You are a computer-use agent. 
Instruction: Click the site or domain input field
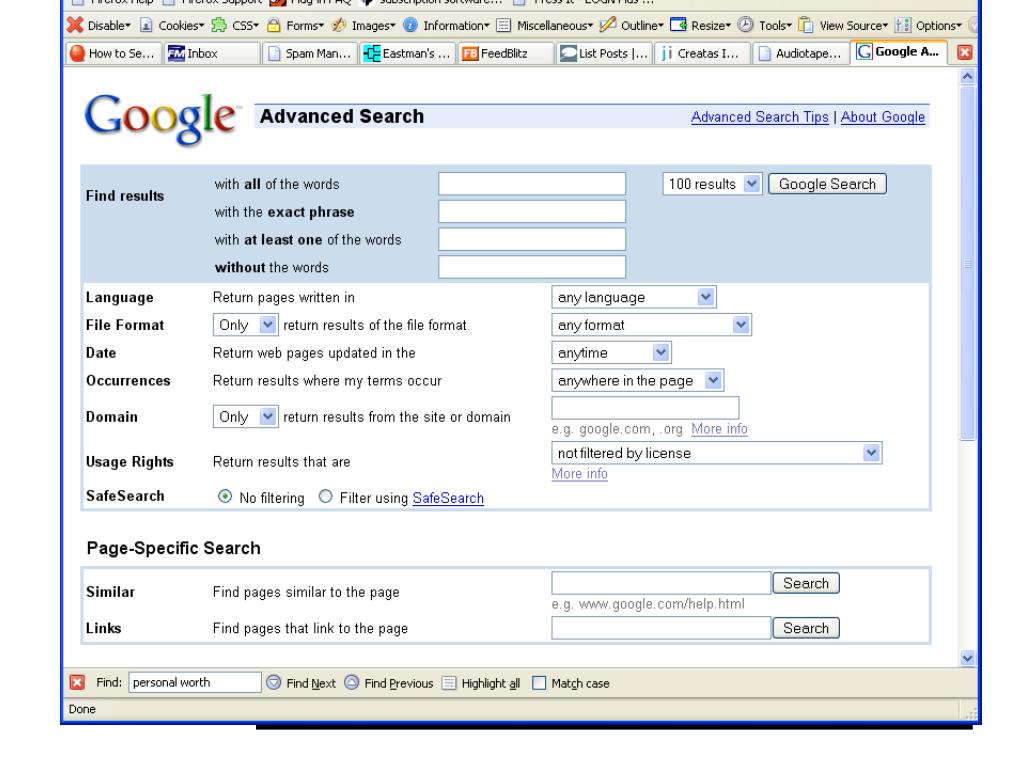point(645,408)
